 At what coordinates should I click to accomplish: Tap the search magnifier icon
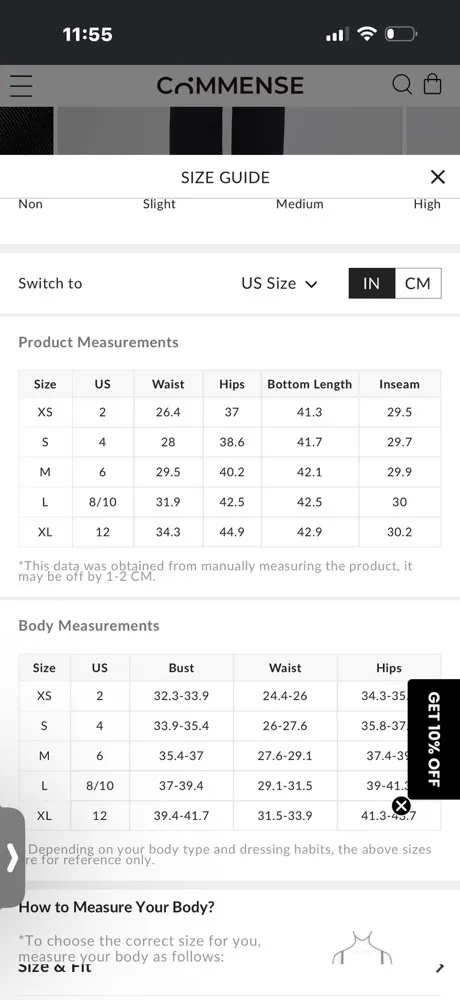coord(402,84)
